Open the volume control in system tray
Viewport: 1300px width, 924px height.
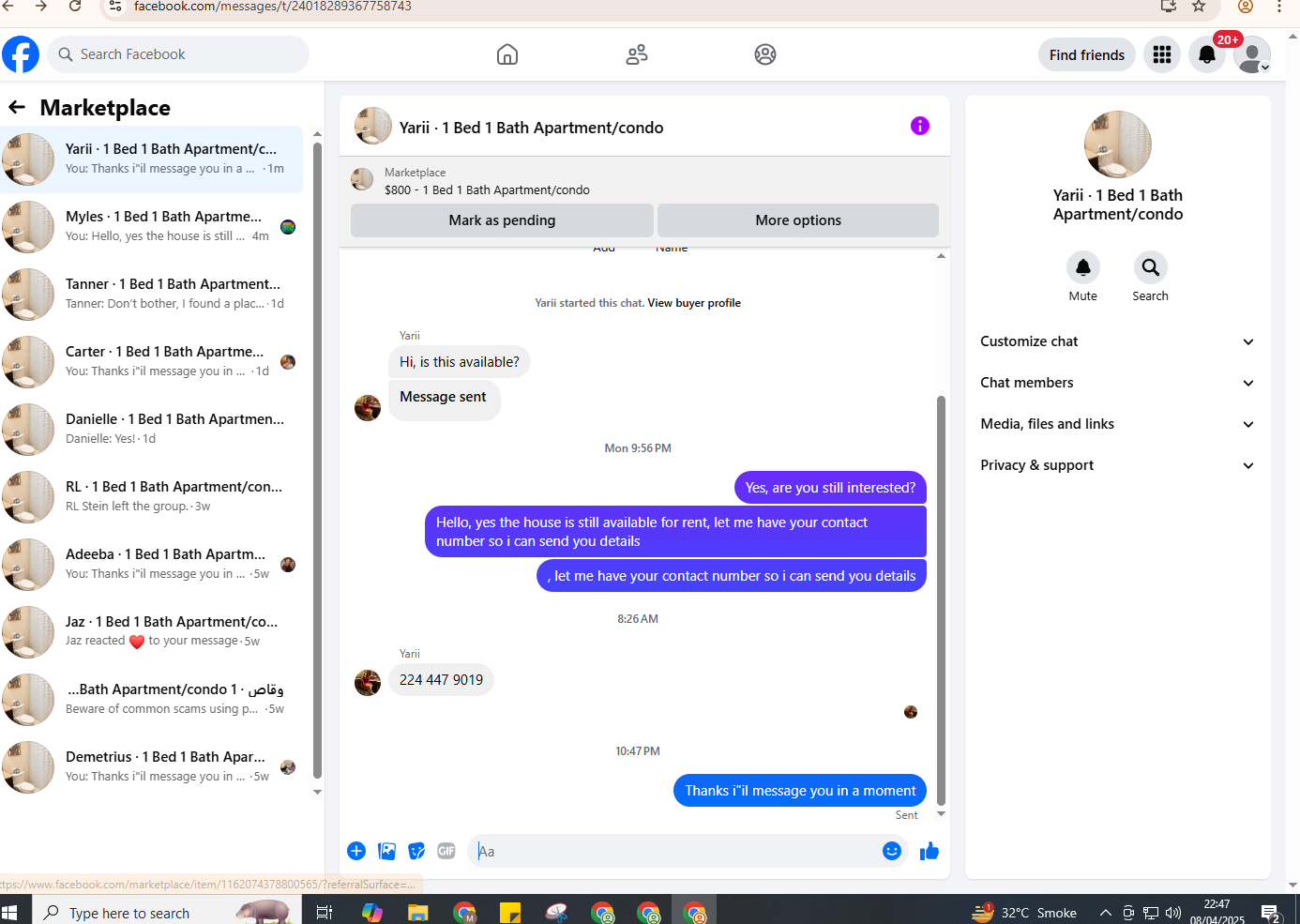[x=1173, y=913]
